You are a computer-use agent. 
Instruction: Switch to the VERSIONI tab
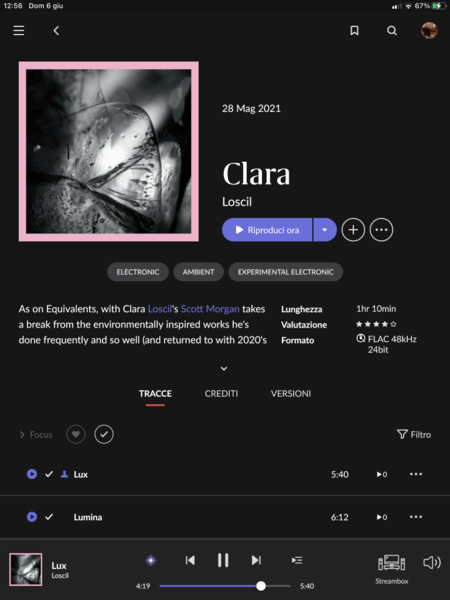pos(291,394)
